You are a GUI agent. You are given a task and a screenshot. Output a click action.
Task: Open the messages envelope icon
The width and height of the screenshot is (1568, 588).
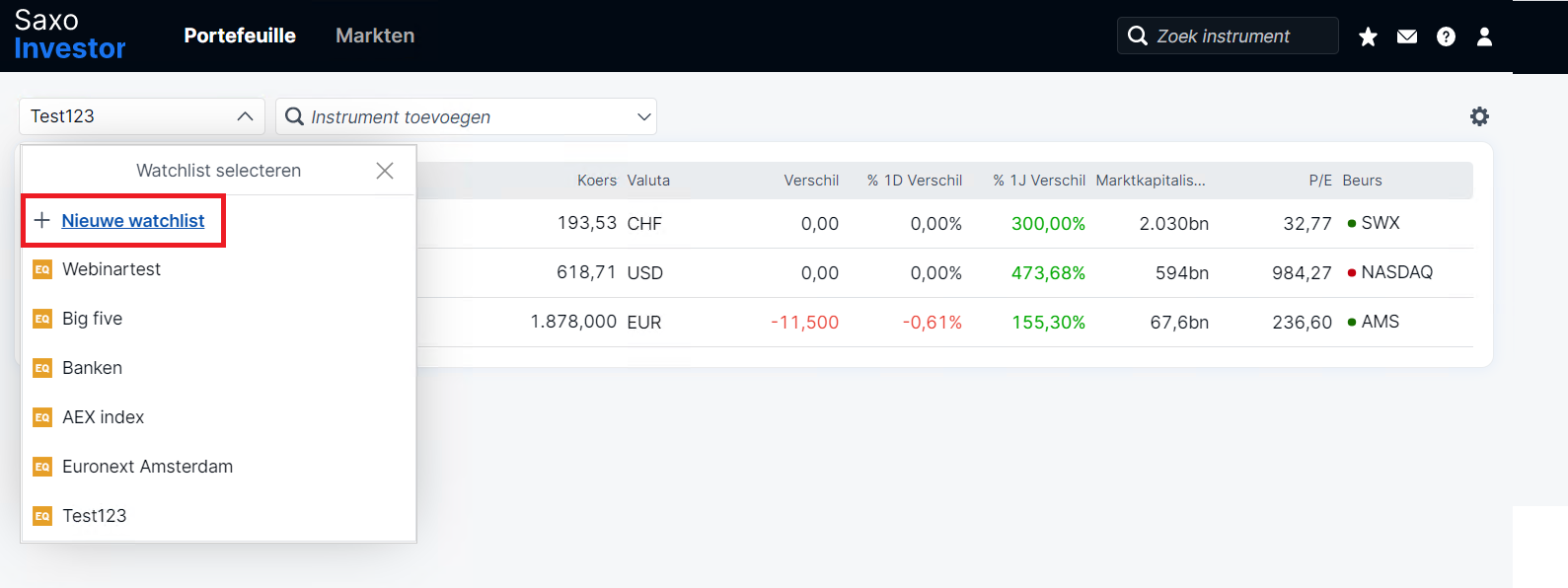(1407, 37)
